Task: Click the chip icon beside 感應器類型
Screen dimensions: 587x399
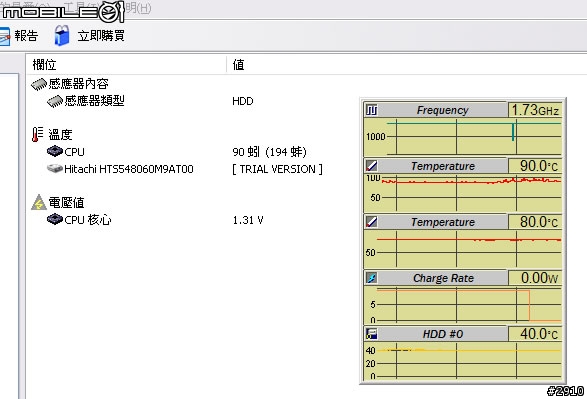Action: click(55, 101)
